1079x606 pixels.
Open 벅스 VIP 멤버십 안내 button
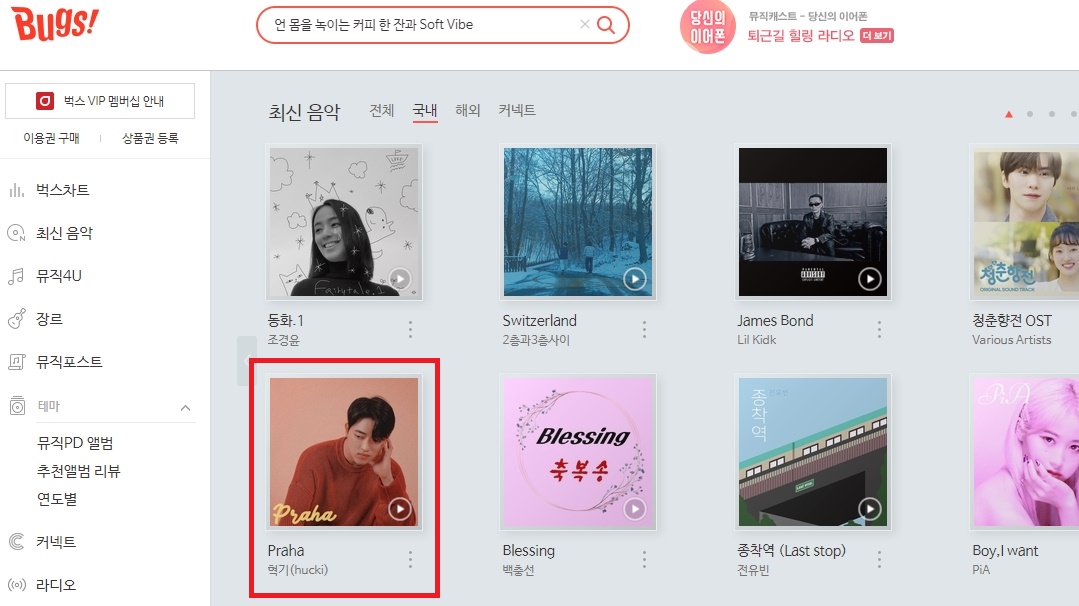[x=100, y=101]
